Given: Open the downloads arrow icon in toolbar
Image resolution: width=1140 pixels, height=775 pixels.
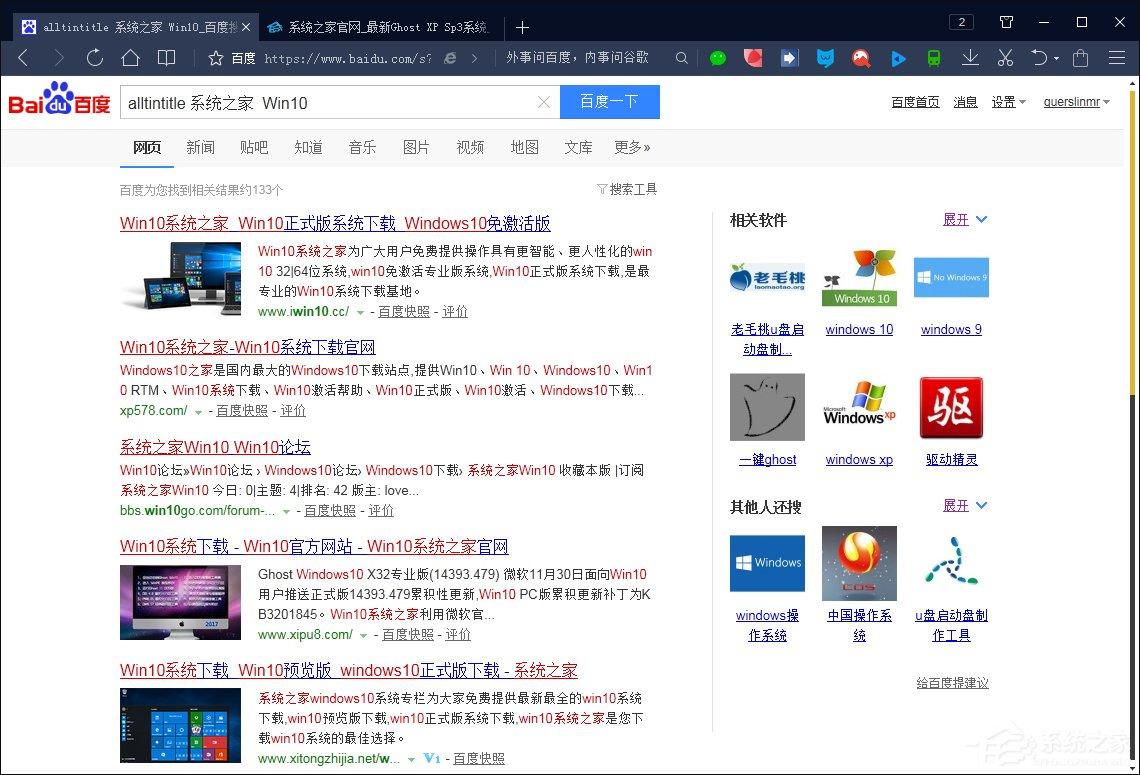Looking at the screenshot, I should (969, 58).
